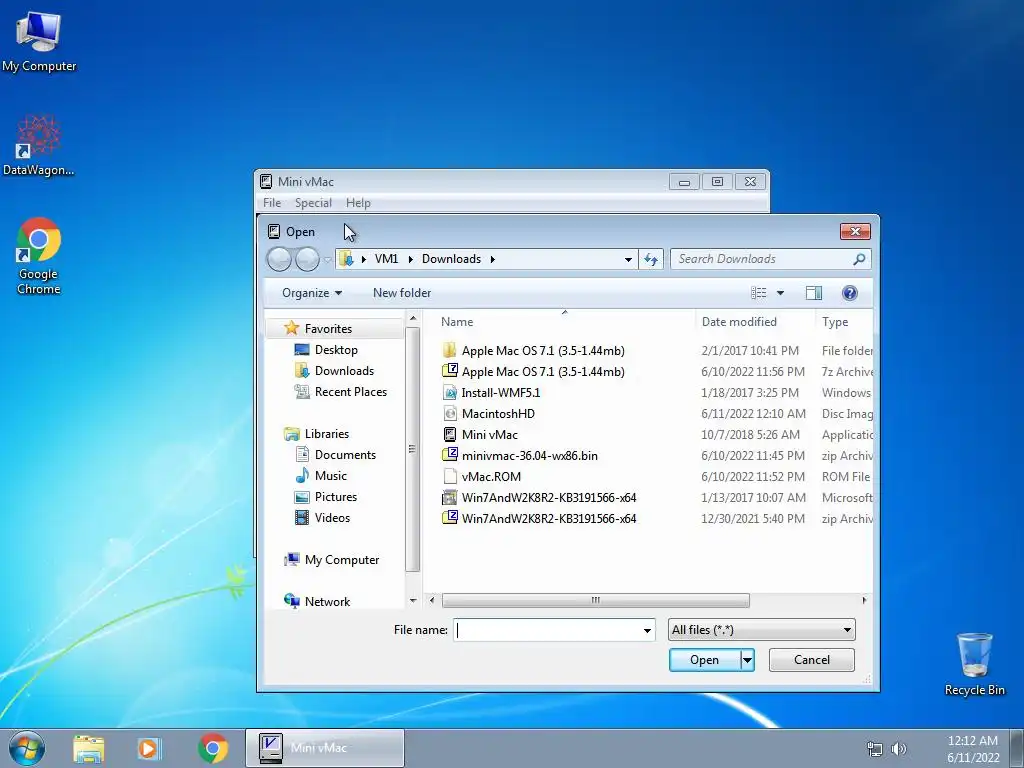
Task: Click the volume speaker tray icon
Action: [899, 749]
